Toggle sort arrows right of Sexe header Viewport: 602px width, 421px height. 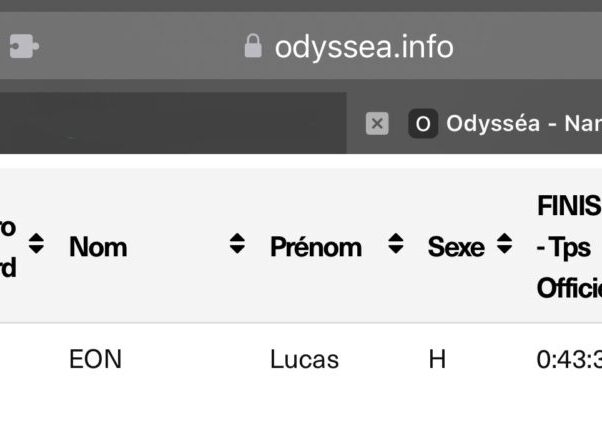point(504,243)
